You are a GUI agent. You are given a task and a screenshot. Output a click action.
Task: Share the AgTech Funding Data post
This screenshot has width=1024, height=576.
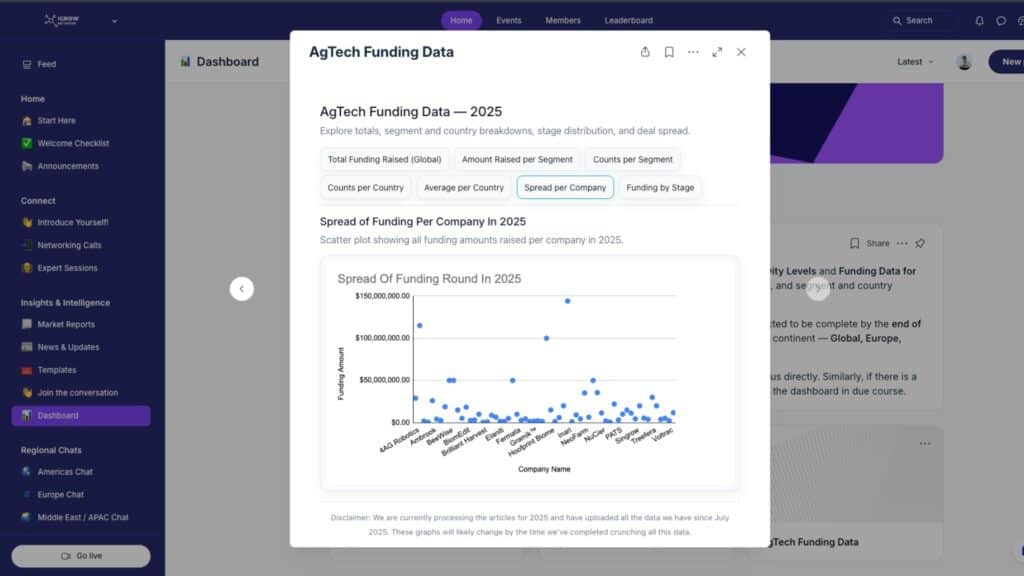coord(645,52)
